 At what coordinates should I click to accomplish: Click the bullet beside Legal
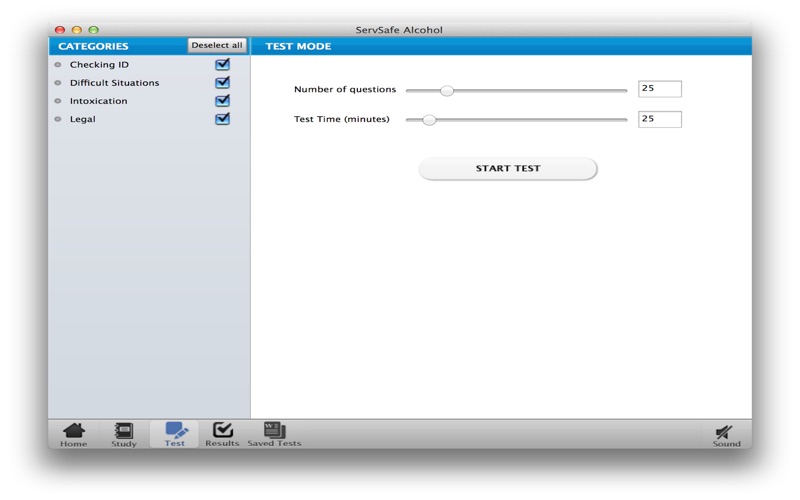[58, 119]
